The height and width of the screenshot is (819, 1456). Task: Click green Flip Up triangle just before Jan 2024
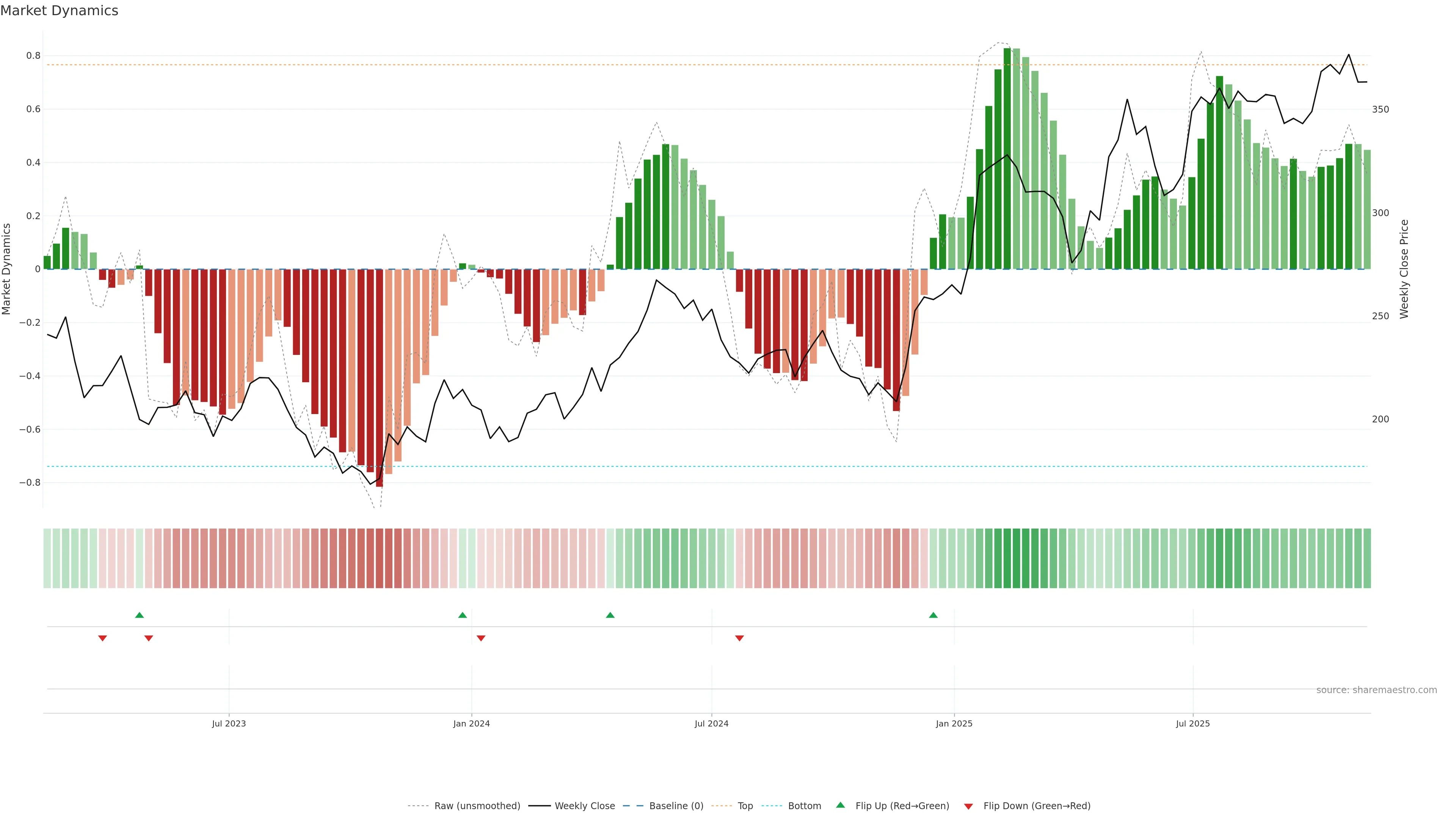[x=462, y=615]
